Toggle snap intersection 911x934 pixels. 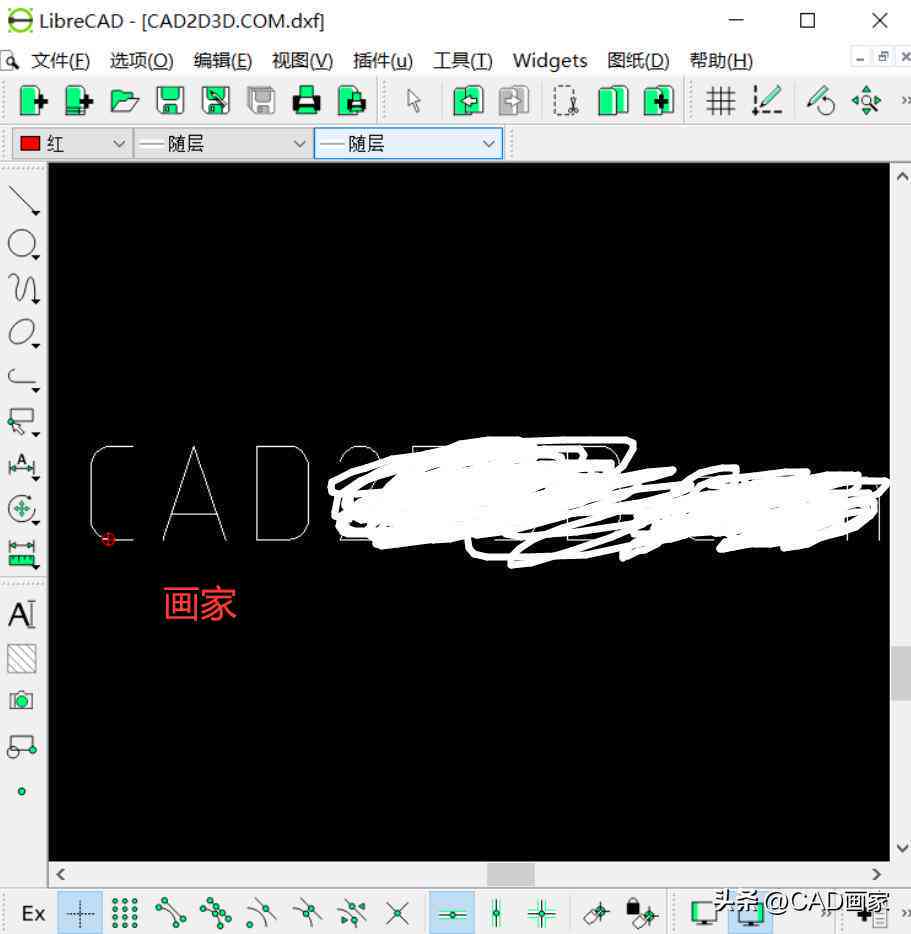coord(397,913)
